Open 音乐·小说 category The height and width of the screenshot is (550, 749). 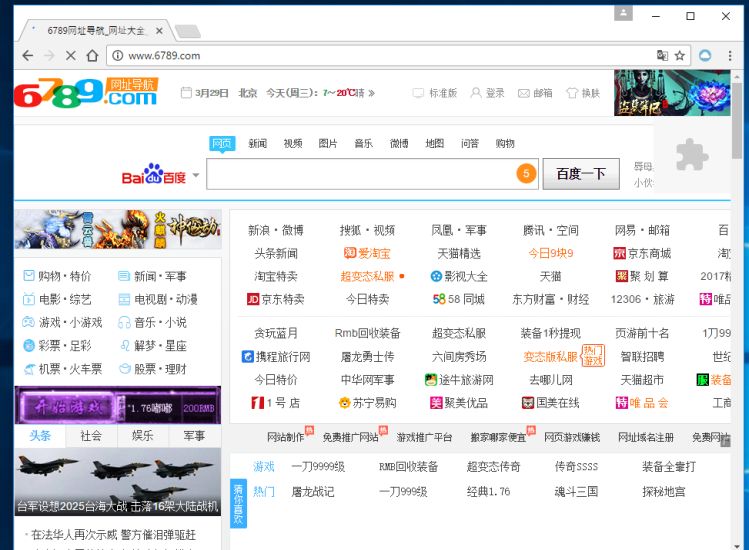152,323
